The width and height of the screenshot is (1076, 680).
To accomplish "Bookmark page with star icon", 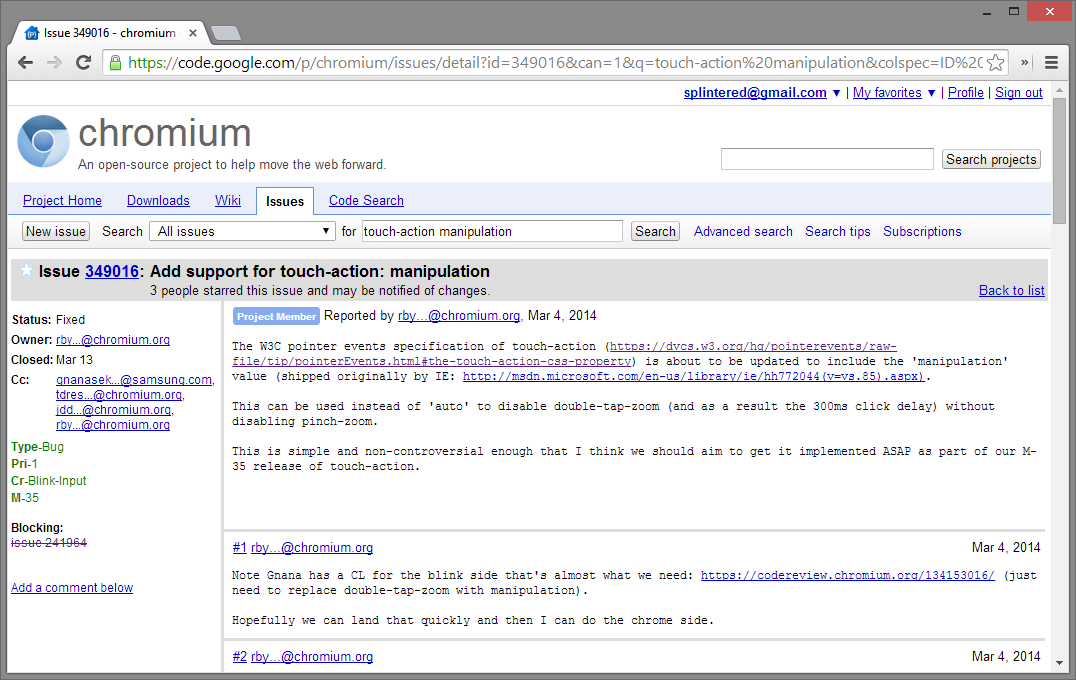I will (995, 63).
